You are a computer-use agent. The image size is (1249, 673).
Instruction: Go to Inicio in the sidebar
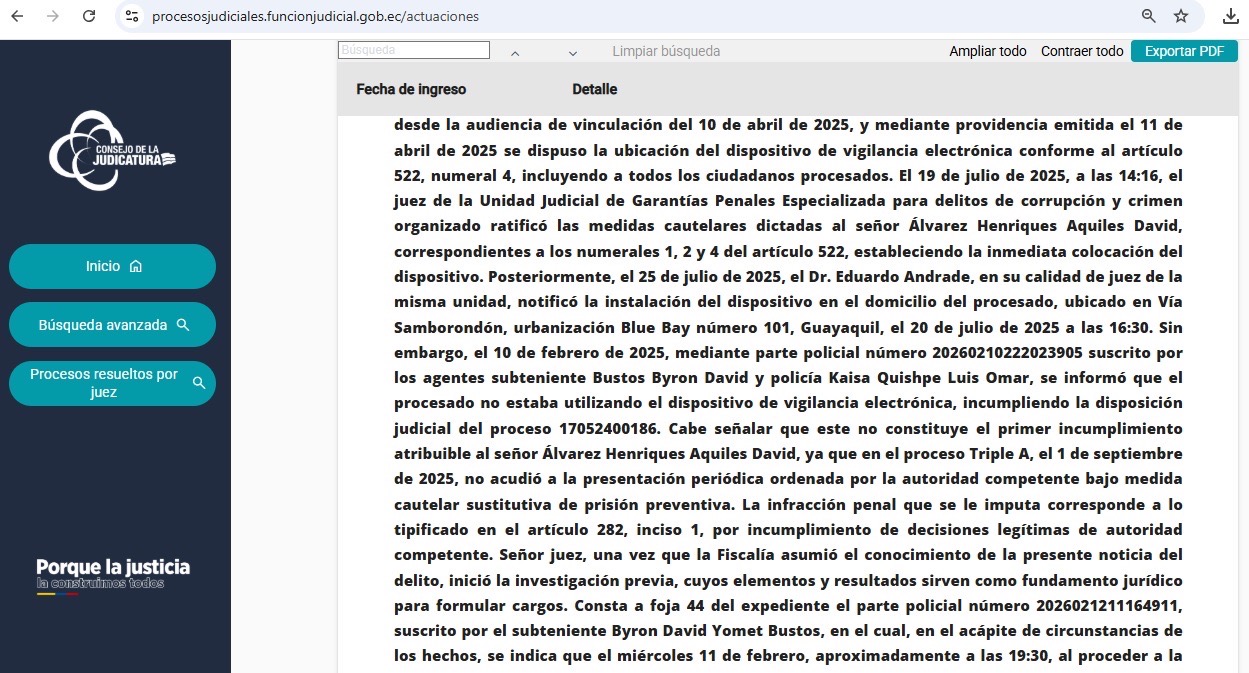(x=112, y=266)
